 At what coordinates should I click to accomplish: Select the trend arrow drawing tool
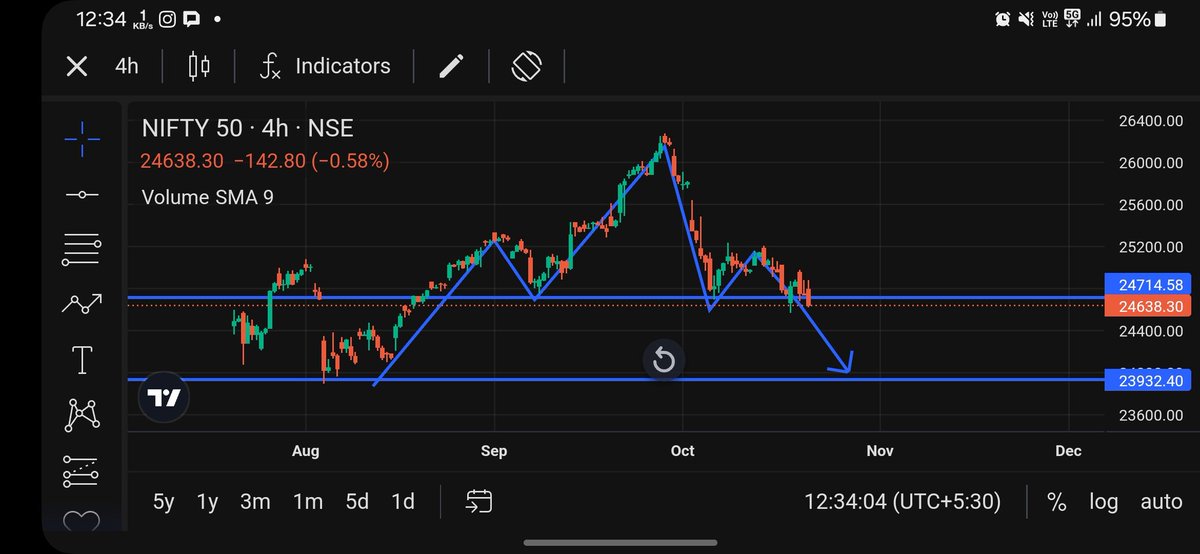tap(82, 304)
